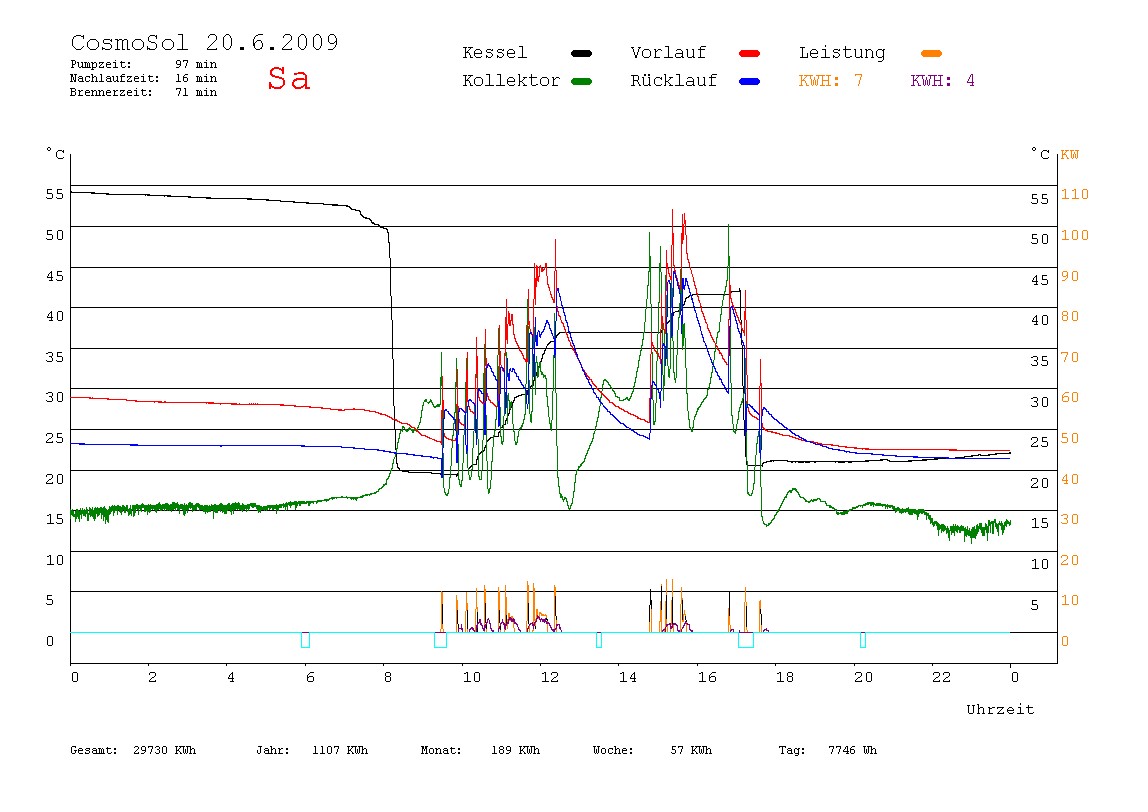
Task: Click the 55 value on left axis
Action: click(x=55, y=194)
